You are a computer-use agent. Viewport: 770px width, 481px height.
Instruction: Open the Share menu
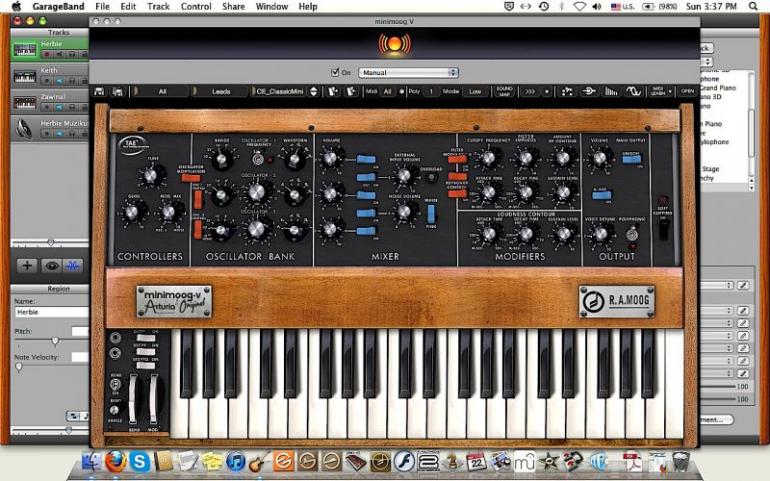coord(233,6)
